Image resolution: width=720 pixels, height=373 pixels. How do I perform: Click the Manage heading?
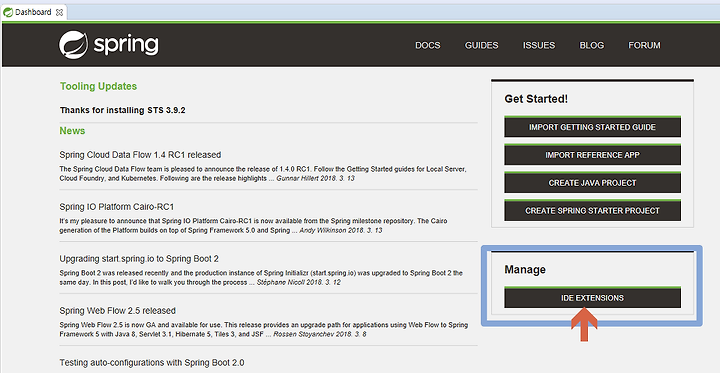(x=525, y=269)
